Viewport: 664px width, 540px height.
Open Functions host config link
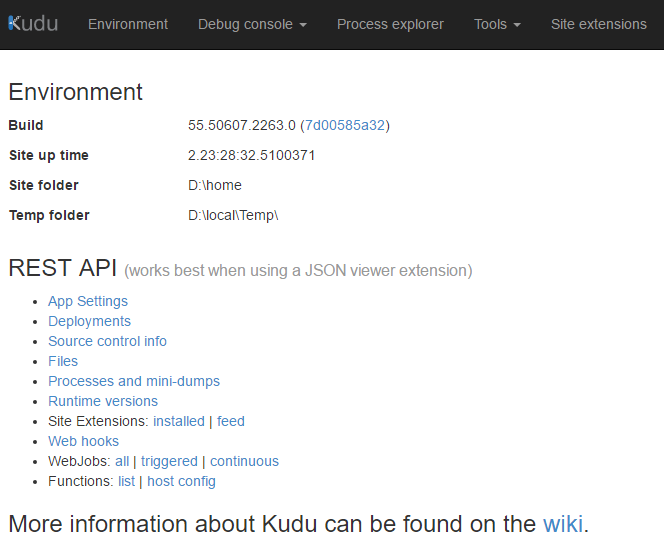(x=181, y=481)
